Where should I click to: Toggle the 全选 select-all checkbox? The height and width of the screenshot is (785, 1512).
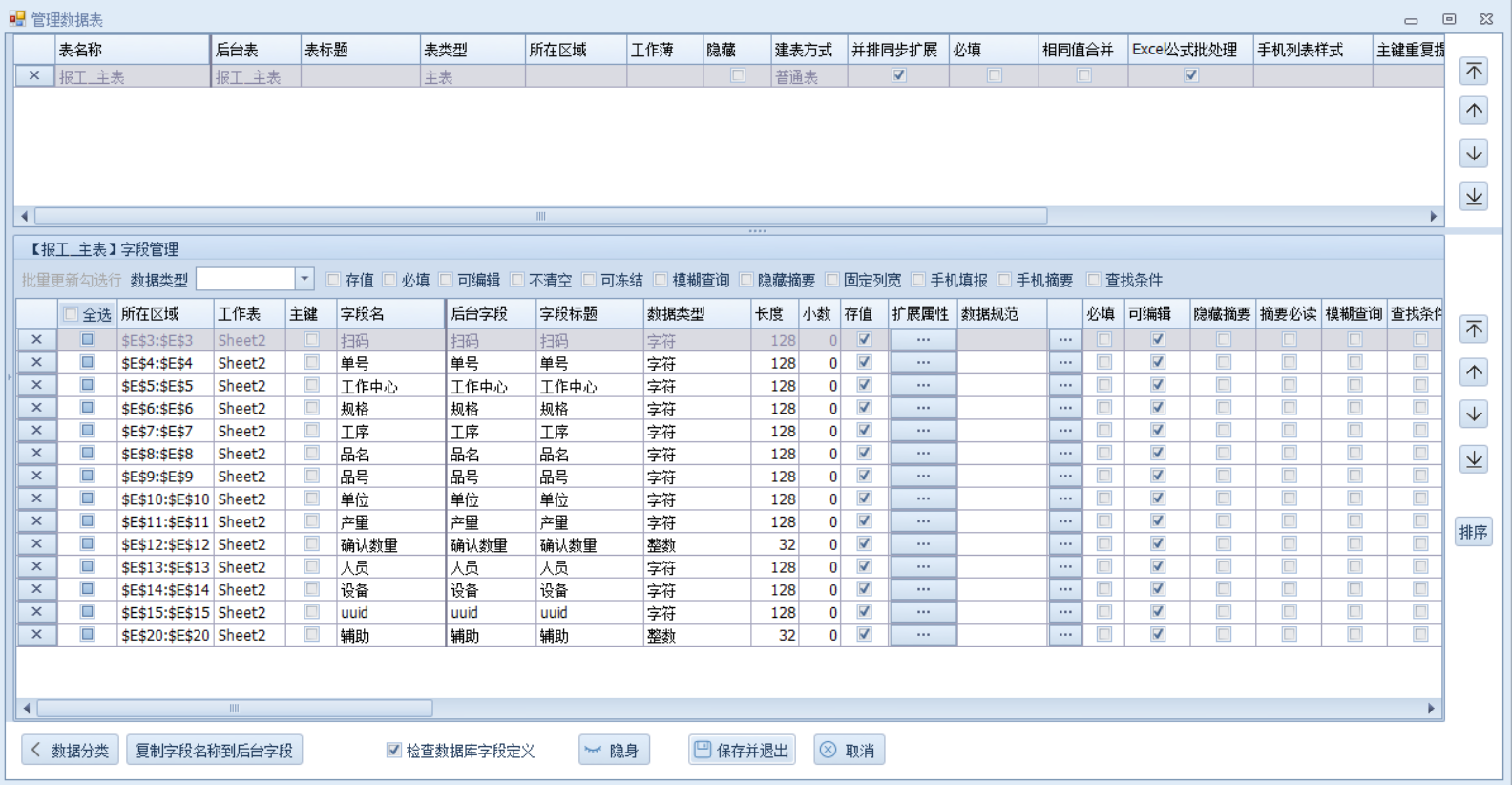(71, 314)
